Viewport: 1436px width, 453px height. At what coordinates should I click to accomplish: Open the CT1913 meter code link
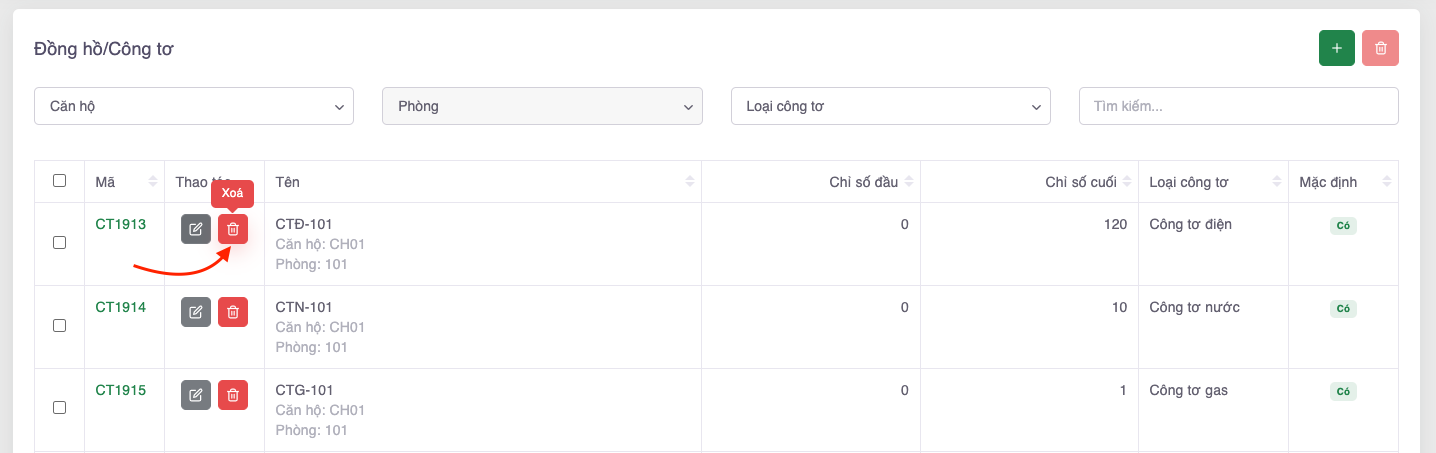tap(121, 224)
